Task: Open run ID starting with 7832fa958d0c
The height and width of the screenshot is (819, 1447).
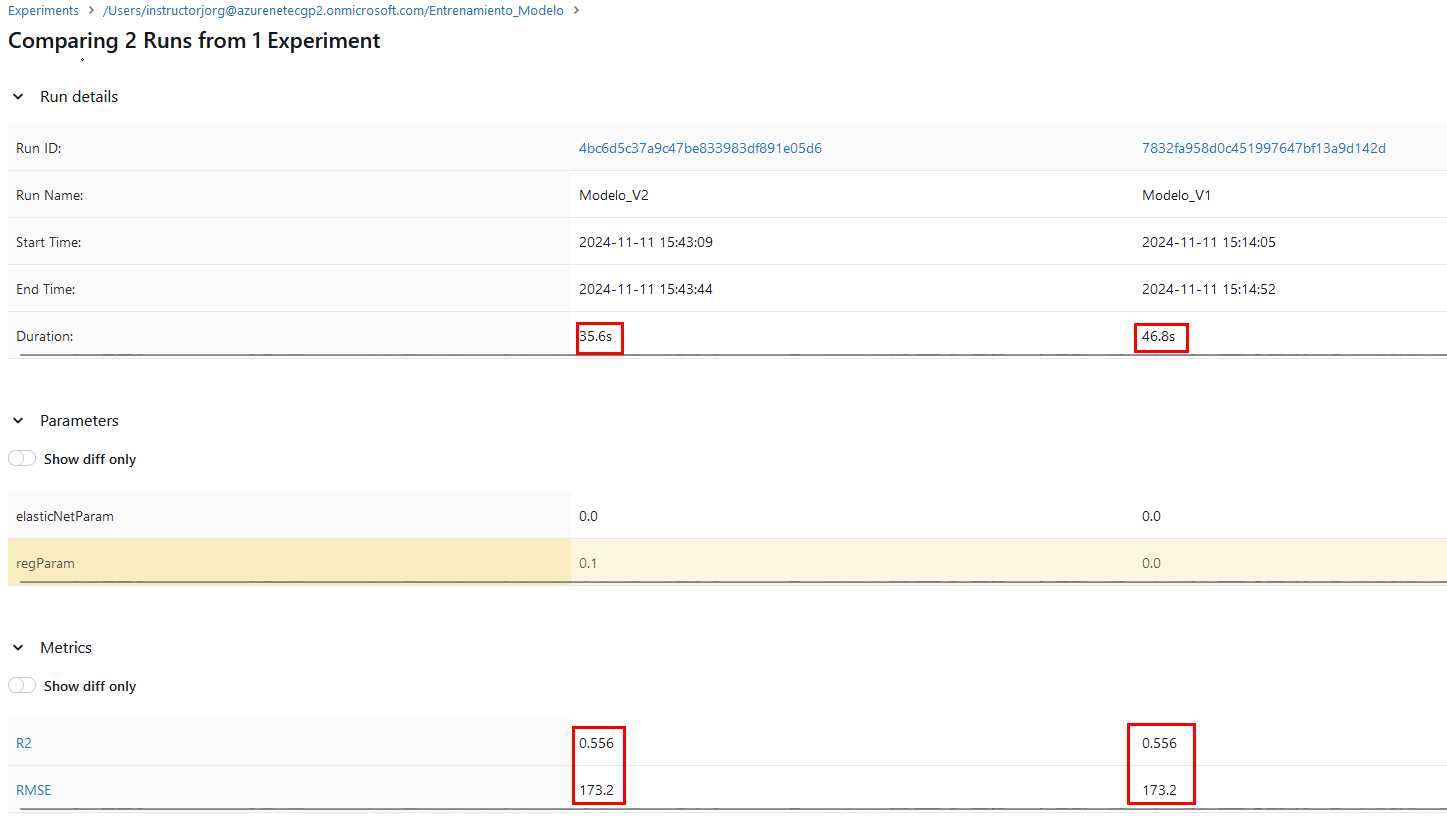Action: coord(1263,148)
